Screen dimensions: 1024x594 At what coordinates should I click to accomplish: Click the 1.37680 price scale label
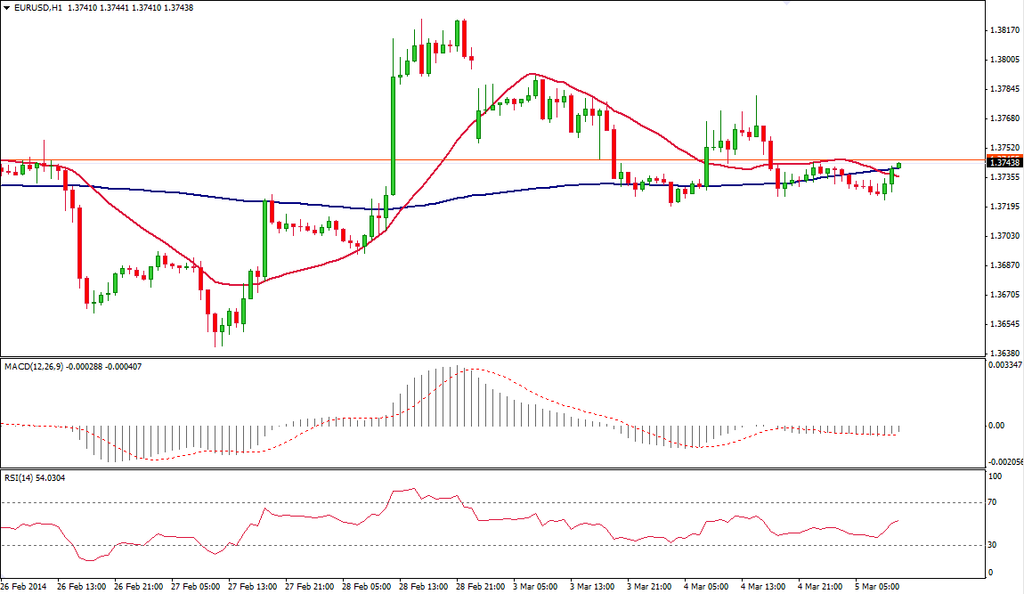(1003, 118)
